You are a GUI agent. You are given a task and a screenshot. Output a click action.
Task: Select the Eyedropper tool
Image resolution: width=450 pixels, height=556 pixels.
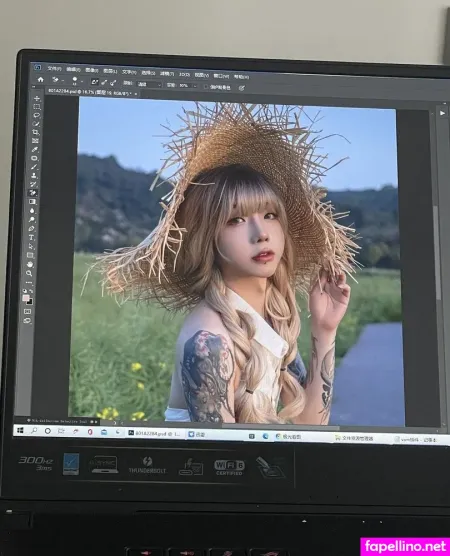point(35,149)
